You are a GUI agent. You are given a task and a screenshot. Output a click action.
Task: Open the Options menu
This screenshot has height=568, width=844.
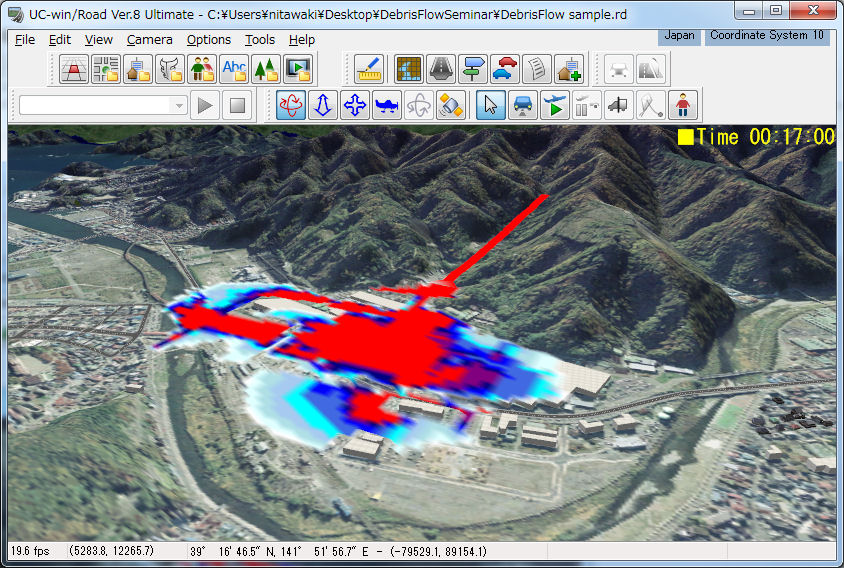[x=208, y=40]
